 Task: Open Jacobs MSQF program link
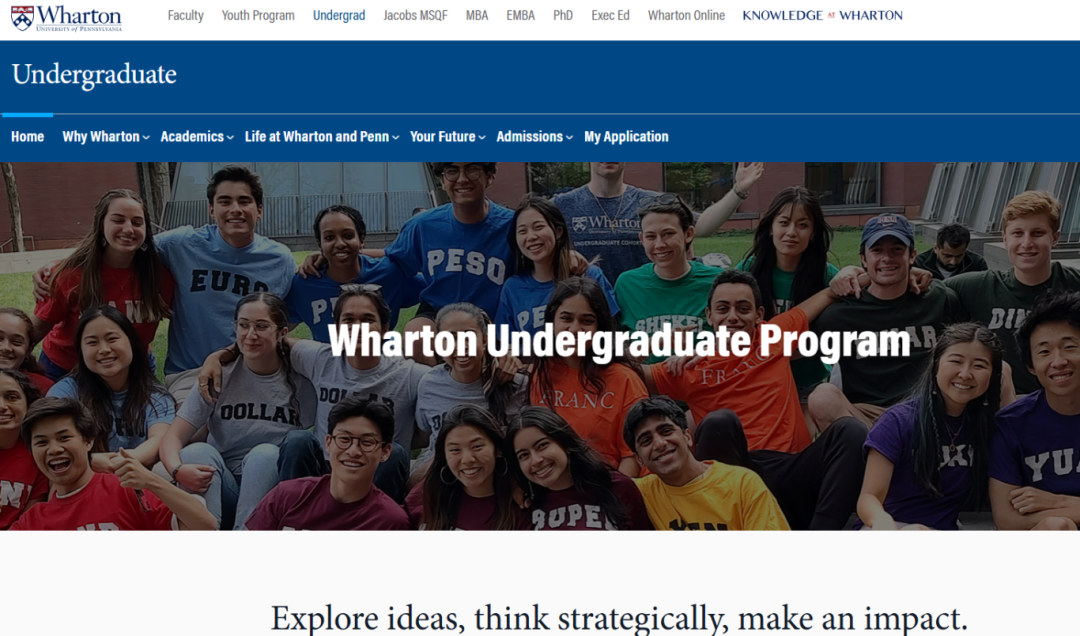pyautogui.click(x=415, y=15)
